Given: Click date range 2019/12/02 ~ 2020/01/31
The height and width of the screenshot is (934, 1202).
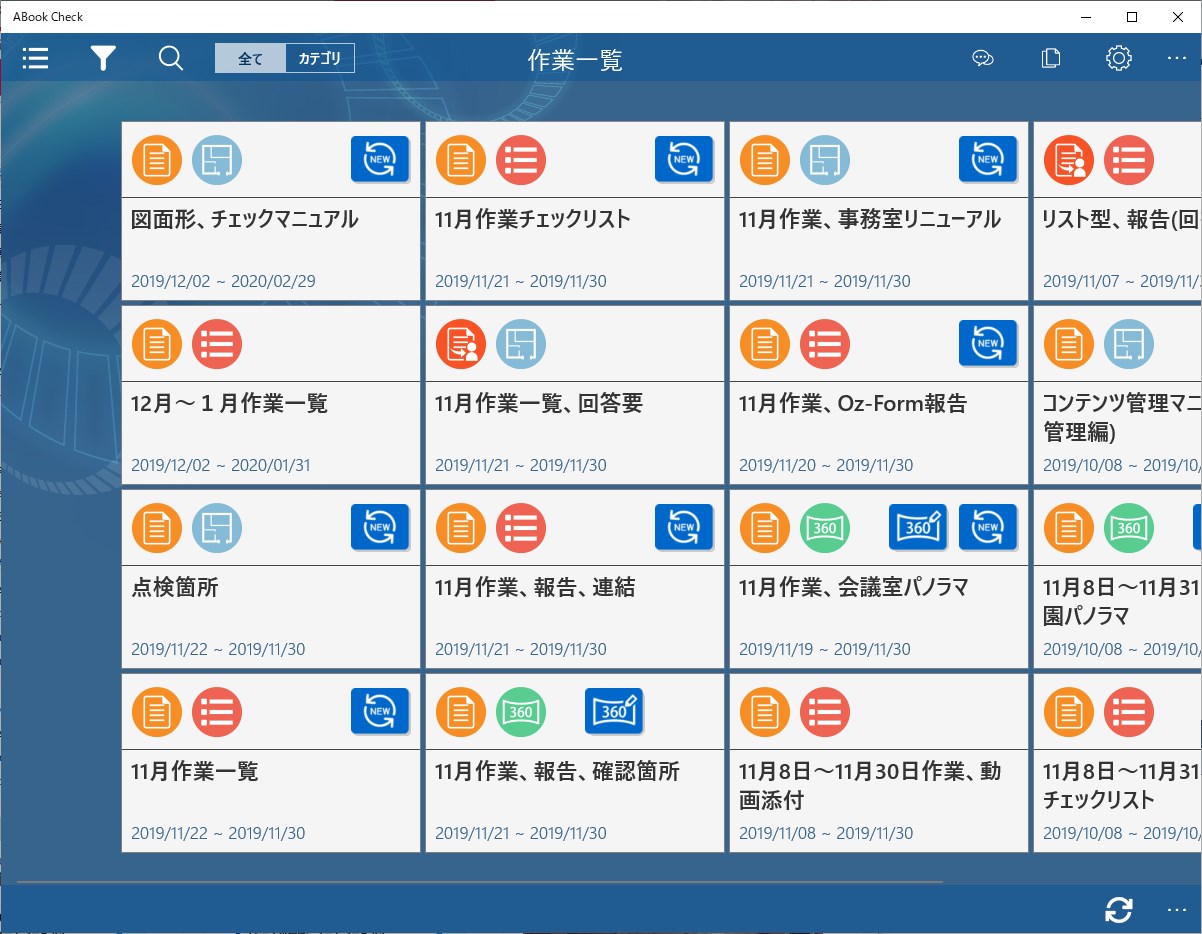Looking at the screenshot, I should click(221, 465).
